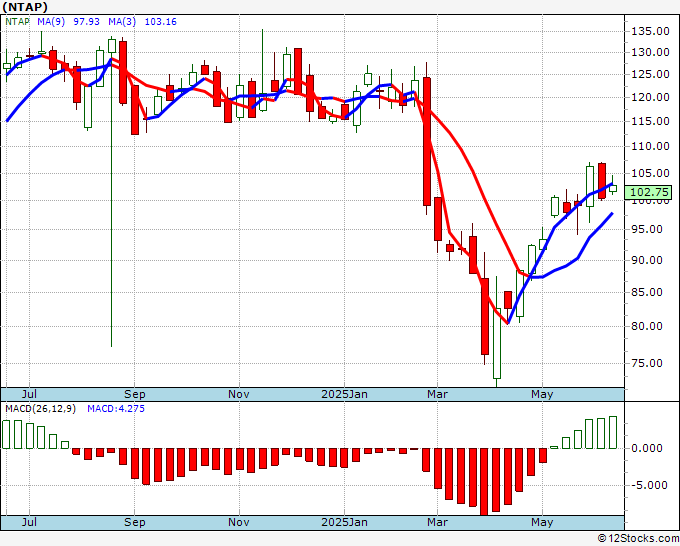680x546 pixels.
Task: Click the tallest red MACD bar in April
Action: [484, 481]
